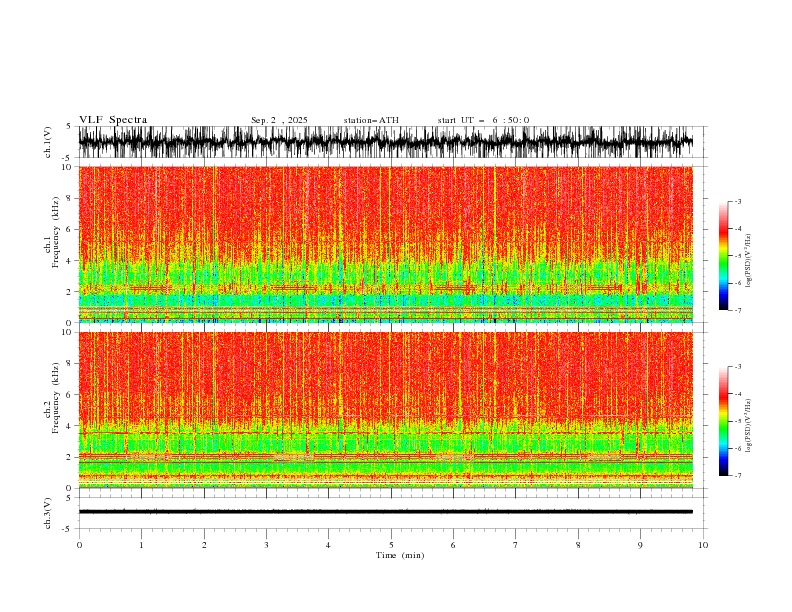Click the '-7' label on ch.2 color bar

coord(737,475)
